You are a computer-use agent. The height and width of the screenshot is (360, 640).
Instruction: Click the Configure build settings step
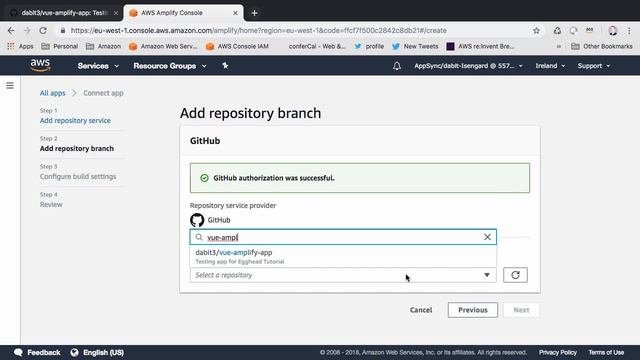tap(78, 177)
